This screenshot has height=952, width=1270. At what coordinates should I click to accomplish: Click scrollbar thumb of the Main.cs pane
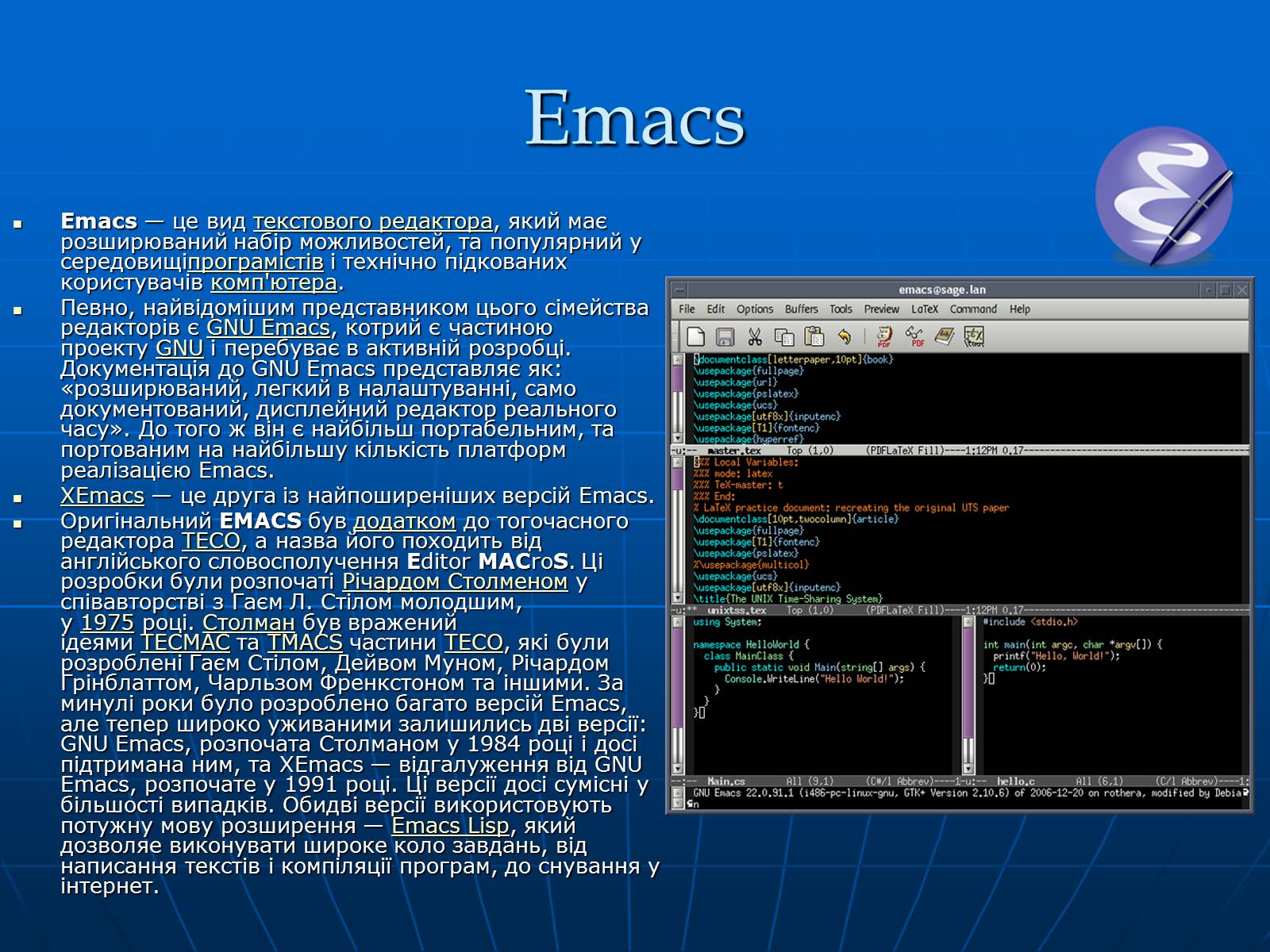tap(678, 677)
